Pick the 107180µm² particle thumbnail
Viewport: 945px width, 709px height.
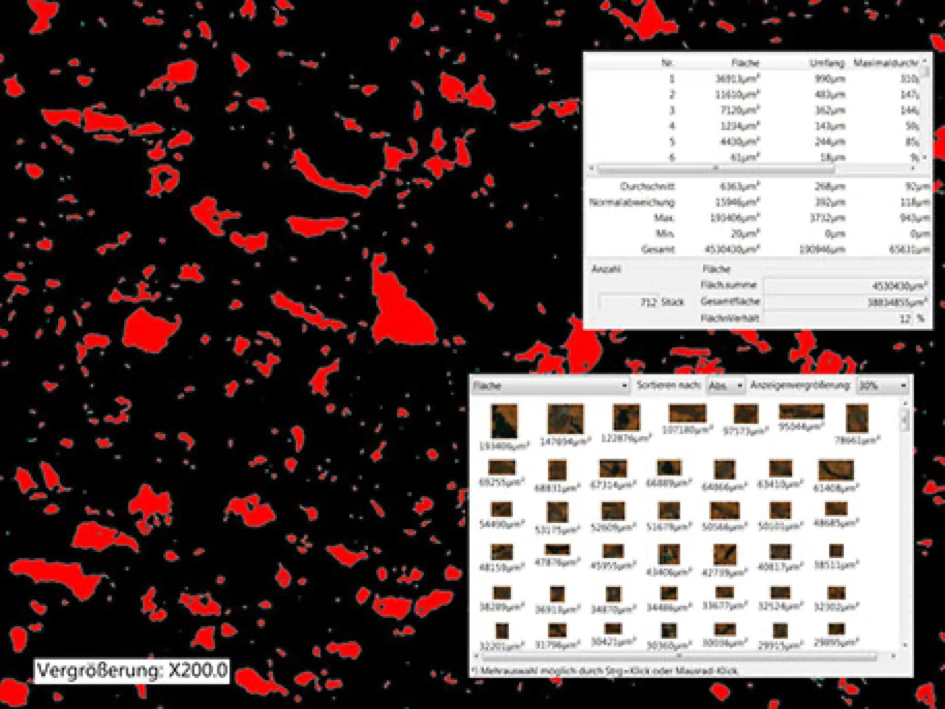click(x=686, y=415)
